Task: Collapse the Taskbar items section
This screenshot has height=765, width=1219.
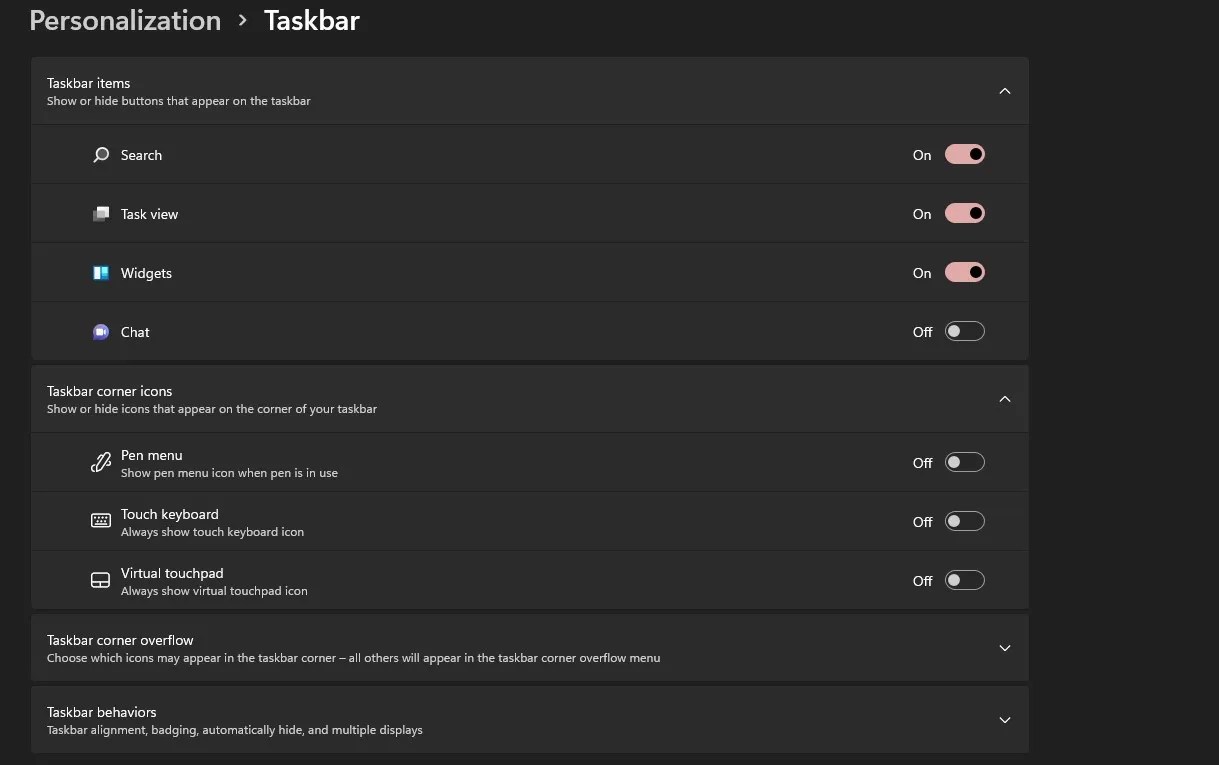Action: pos(1004,90)
